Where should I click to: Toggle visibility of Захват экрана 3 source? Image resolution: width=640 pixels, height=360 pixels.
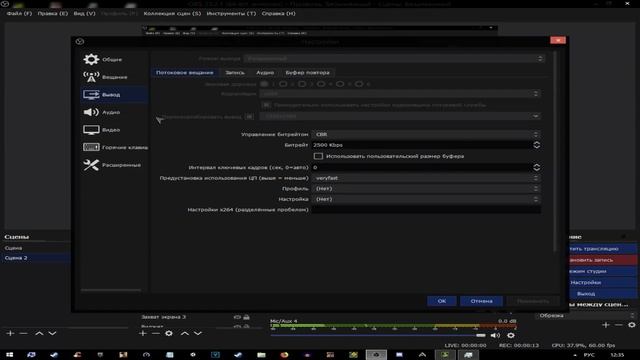237,317
